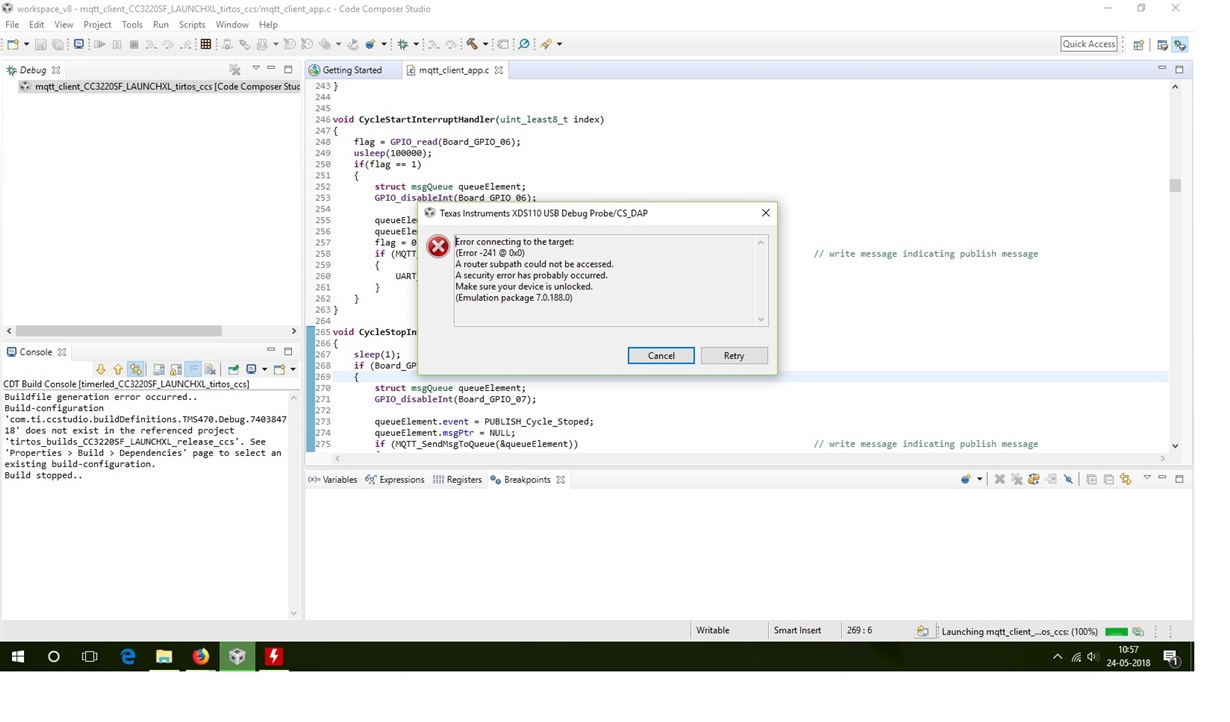Viewport: 1230px width, 722px height.
Task: Click Collapse All icon in Breakpoints view
Action: 1109,479
